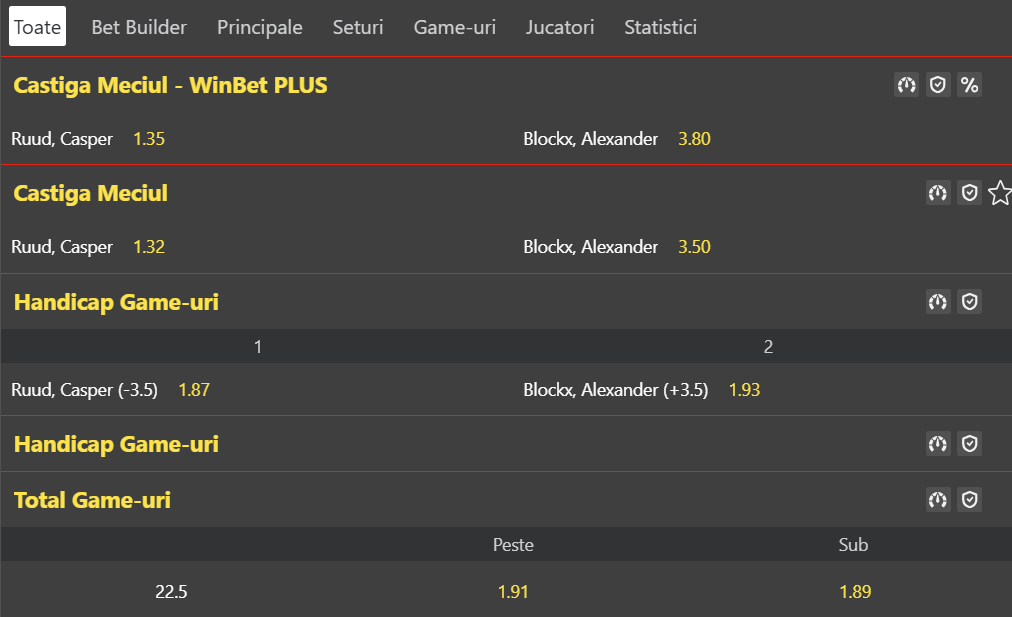
Task: Open the Statistici tab
Action: [x=660, y=27]
